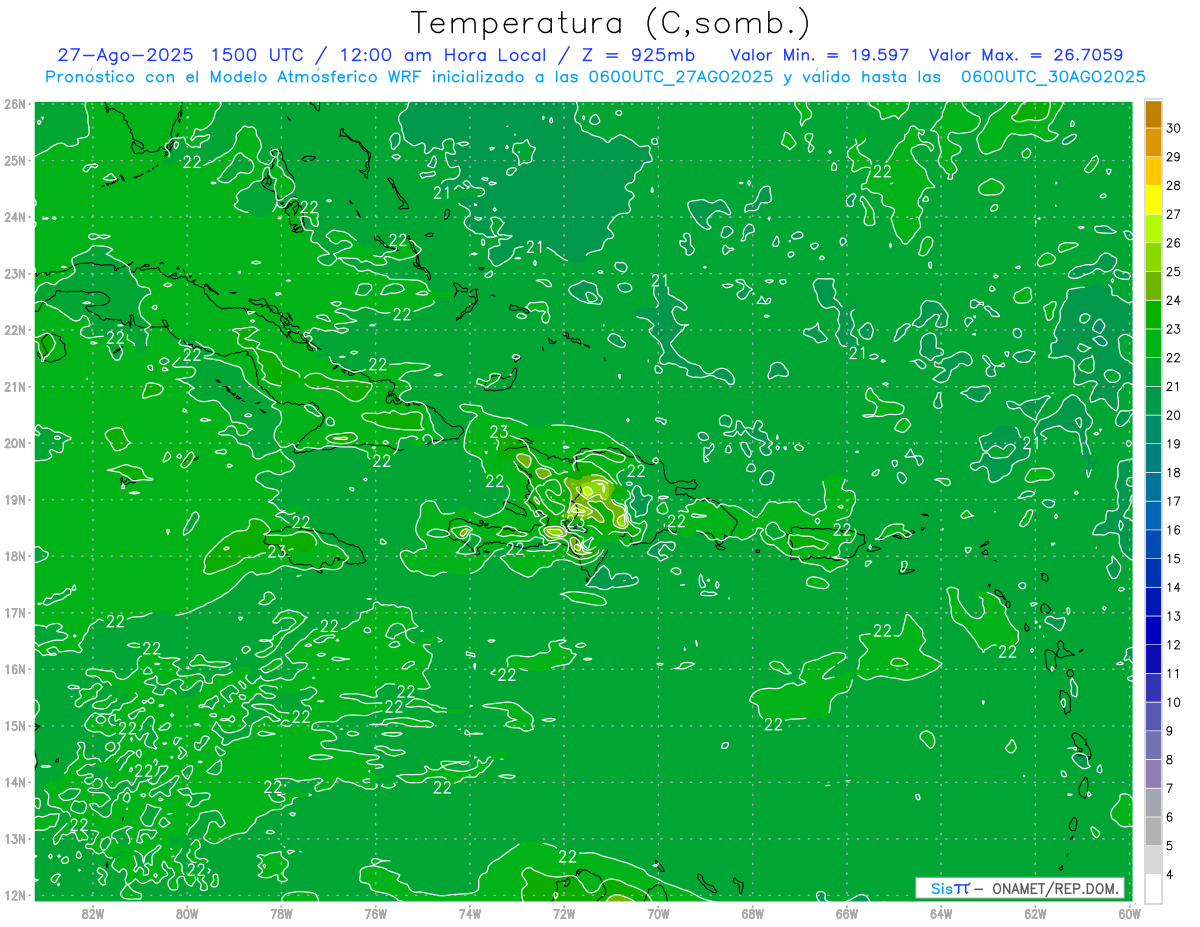
Task: Click the "82W" longitude axis label
Action: (93, 914)
